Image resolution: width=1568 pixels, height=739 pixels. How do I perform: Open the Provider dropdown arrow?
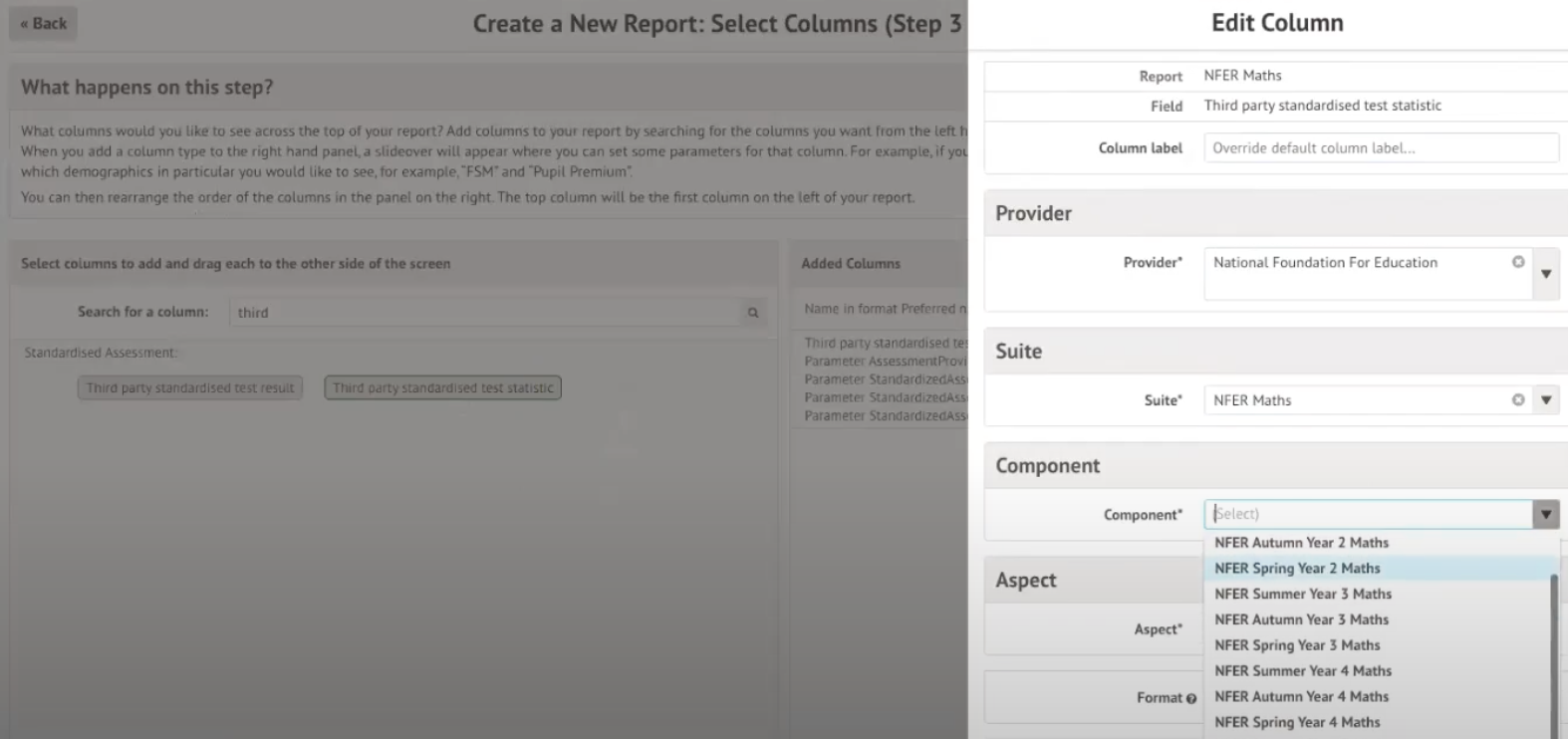1546,273
